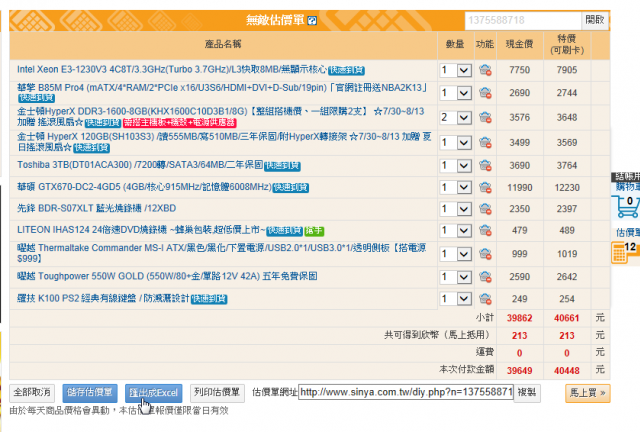Change quantity dropdown for HyperX DDR3-1600-8GB
The height and width of the screenshot is (432, 640).
coord(456,118)
